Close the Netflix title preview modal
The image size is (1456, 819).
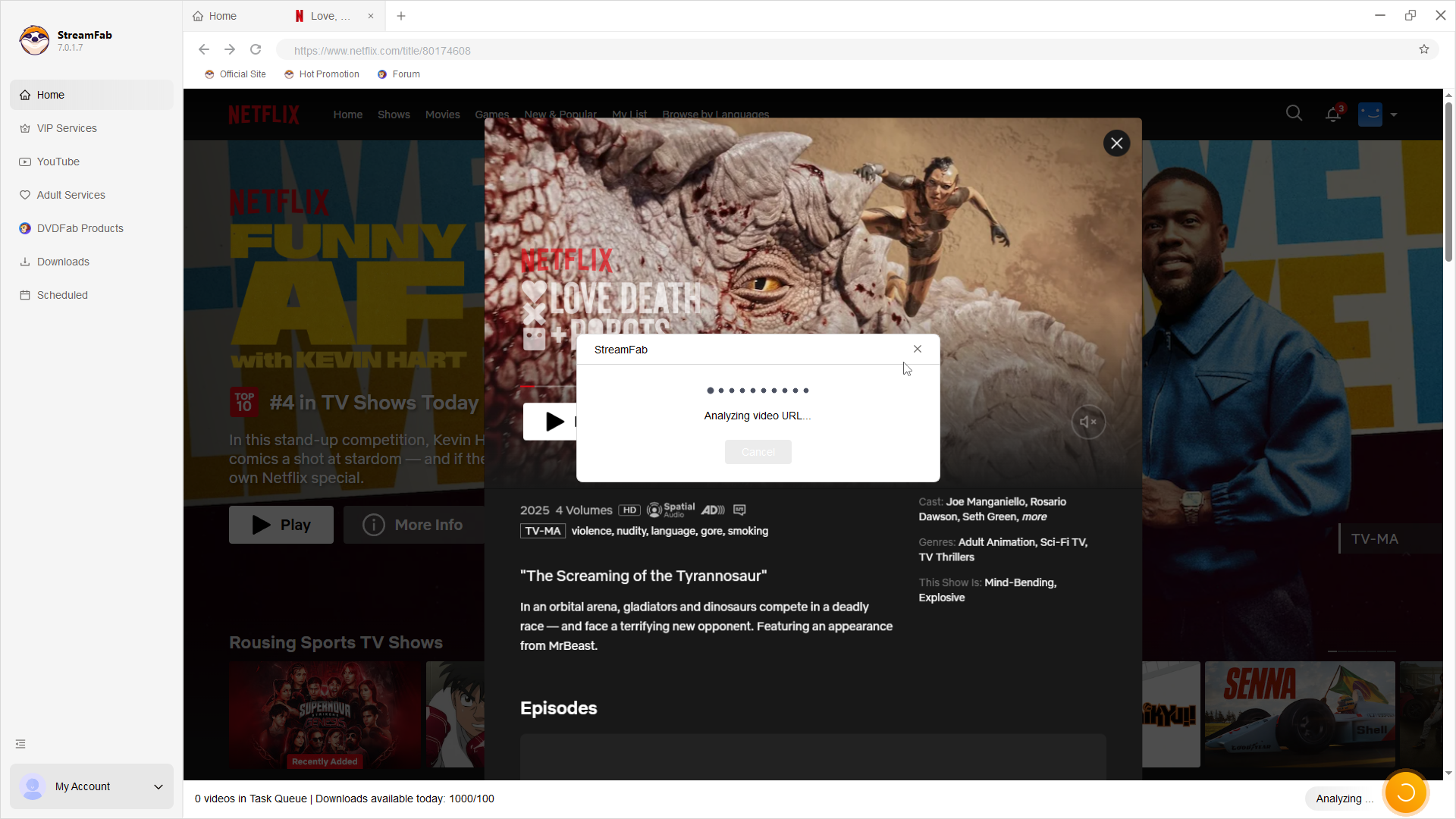tap(1117, 143)
